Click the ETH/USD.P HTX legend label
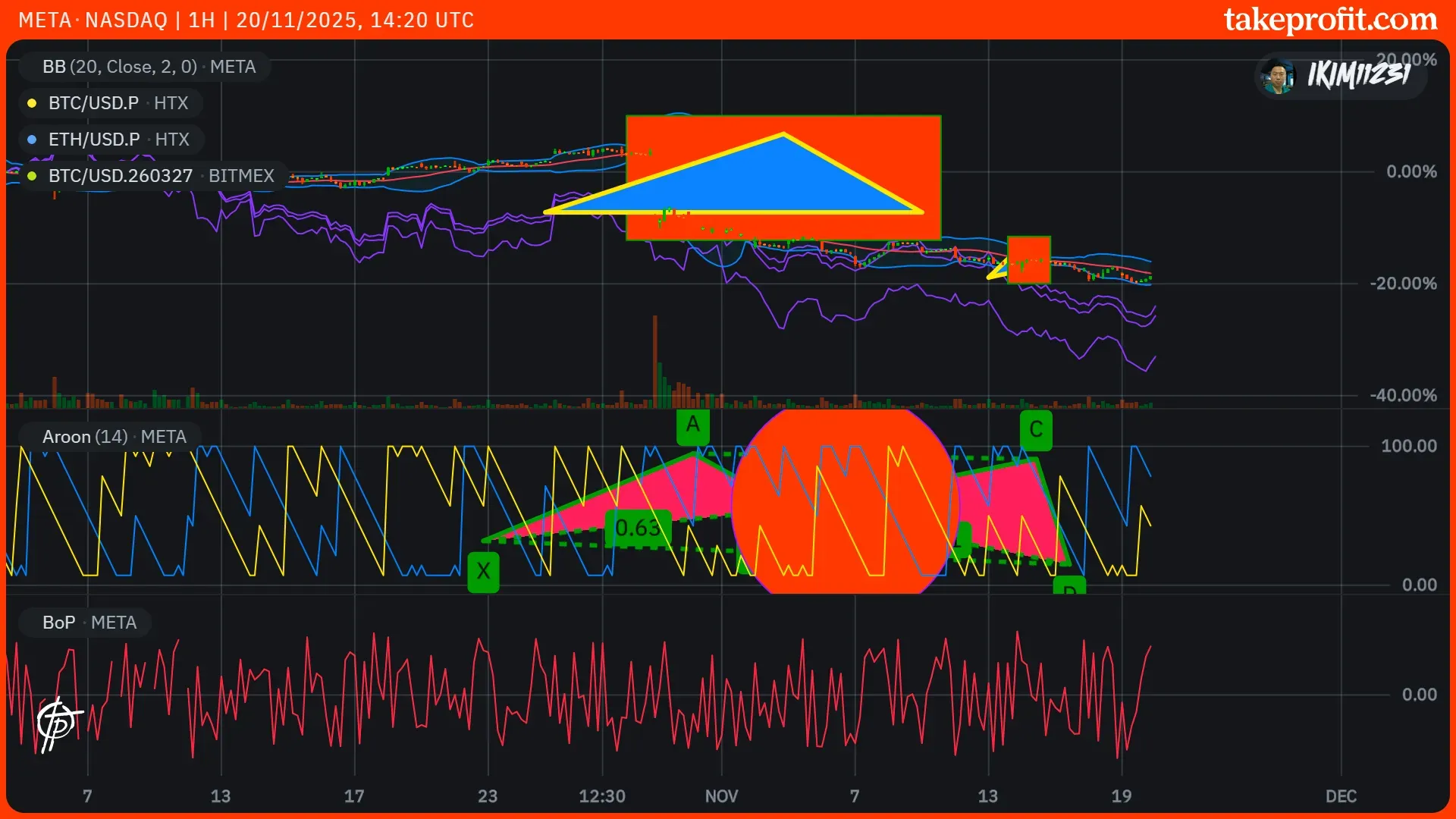The width and height of the screenshot is (1456, 819). coord(118,140)
